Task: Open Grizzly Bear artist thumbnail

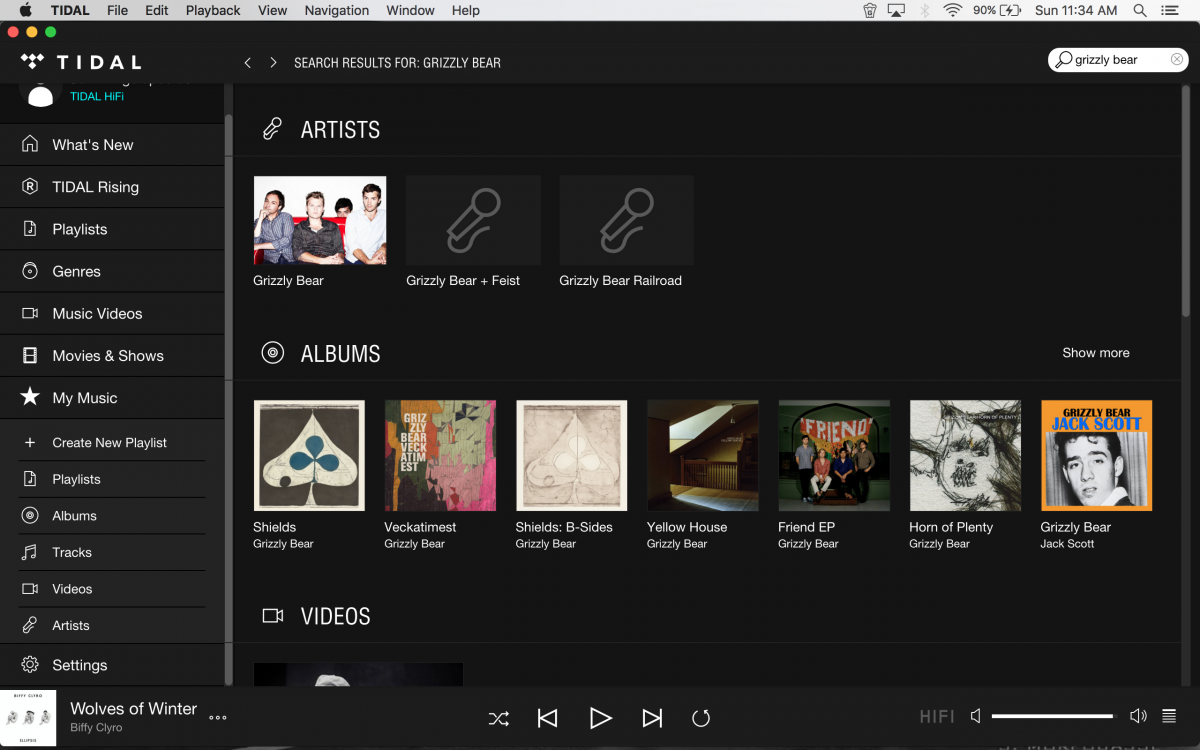Action: coord(320,220)
